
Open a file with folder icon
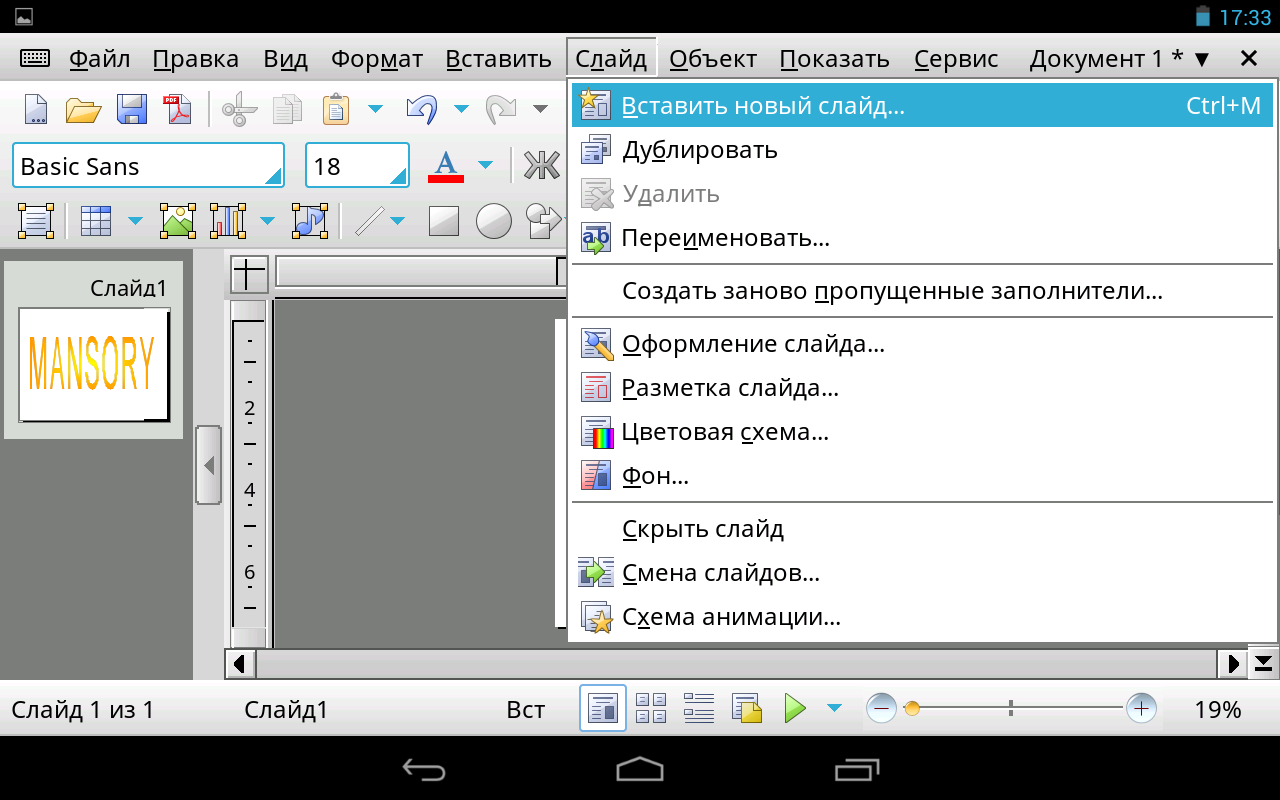[84, 108]
